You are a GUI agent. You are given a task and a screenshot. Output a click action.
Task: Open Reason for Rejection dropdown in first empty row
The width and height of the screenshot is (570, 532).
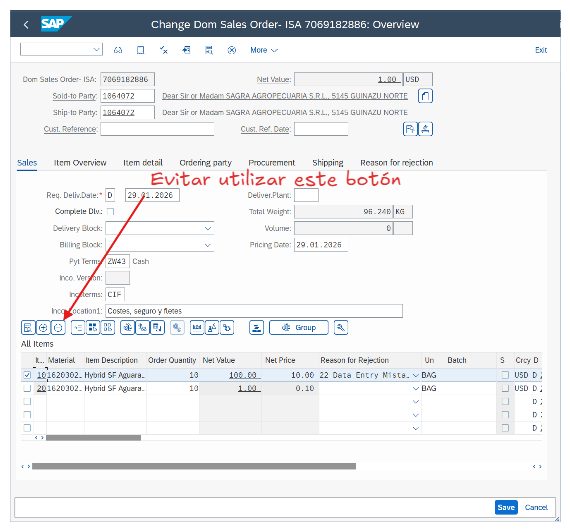point(416,402)
